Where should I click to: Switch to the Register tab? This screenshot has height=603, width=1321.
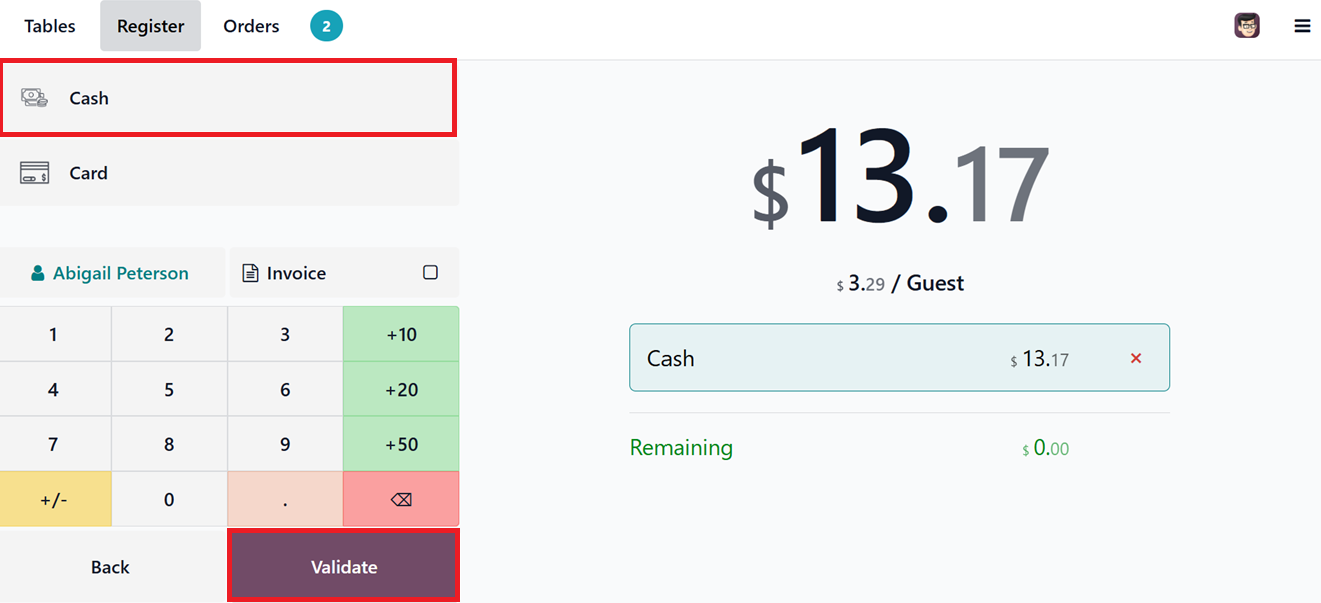[150, 26]
